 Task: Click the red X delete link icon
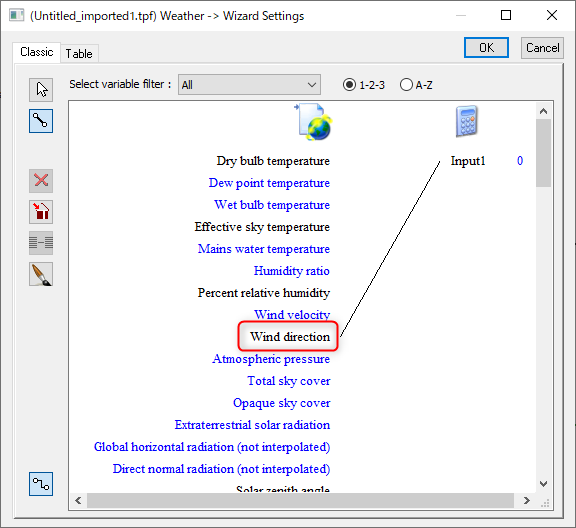pyautogui.click(x=41, y=181)
